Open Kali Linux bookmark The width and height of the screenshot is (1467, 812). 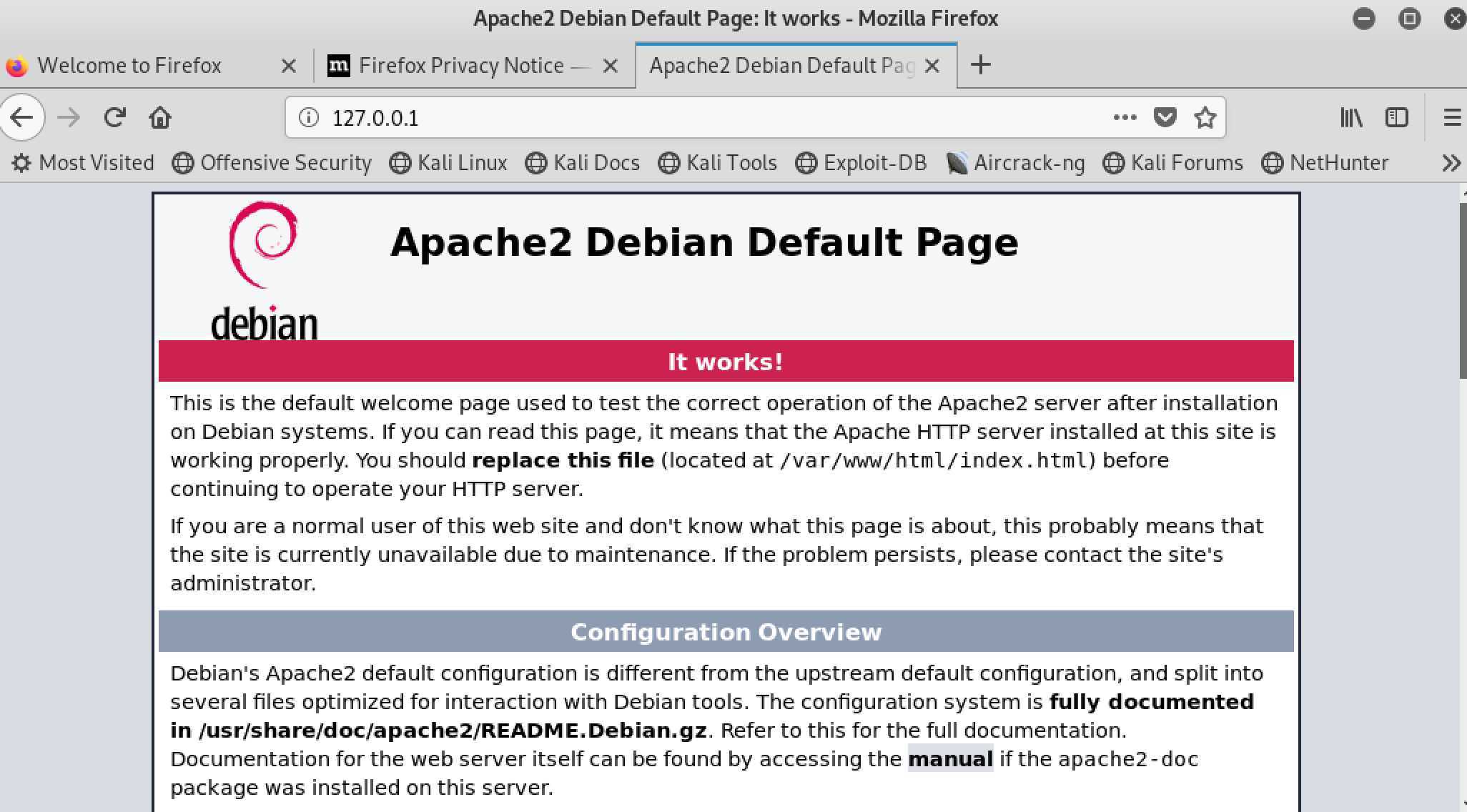click(448, 163)
